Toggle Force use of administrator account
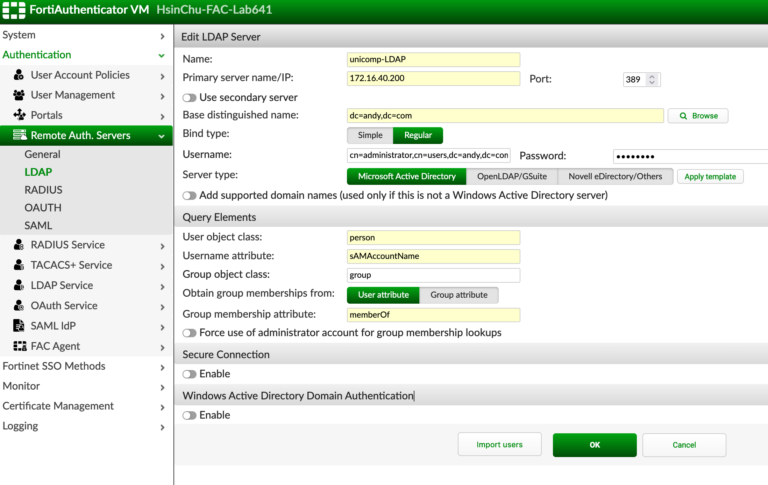The image size is (768, 485). (189, 333)
